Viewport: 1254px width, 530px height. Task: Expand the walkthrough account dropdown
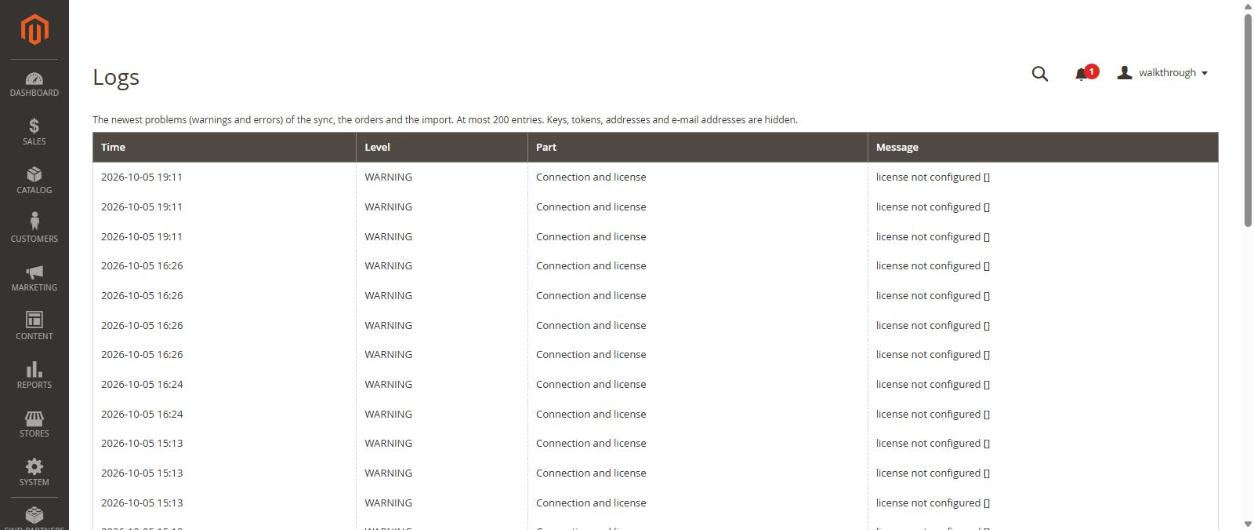point(1163,73)
